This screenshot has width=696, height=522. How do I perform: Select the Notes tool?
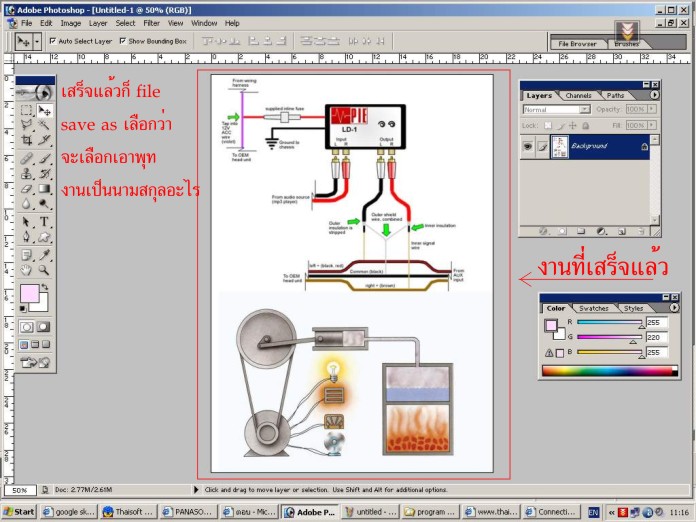(26, 255)
